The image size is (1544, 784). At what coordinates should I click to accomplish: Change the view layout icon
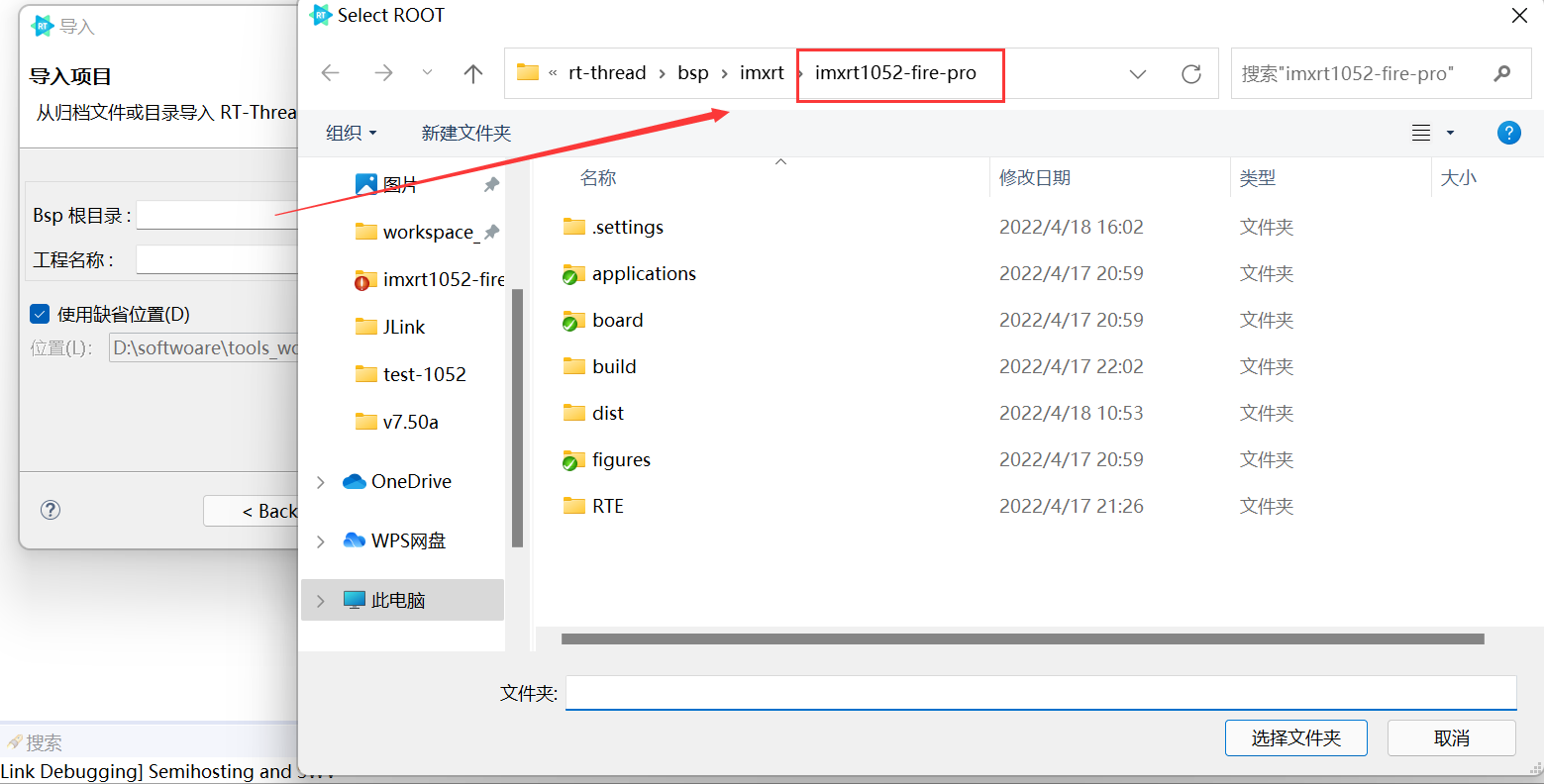coord(1421,133)
